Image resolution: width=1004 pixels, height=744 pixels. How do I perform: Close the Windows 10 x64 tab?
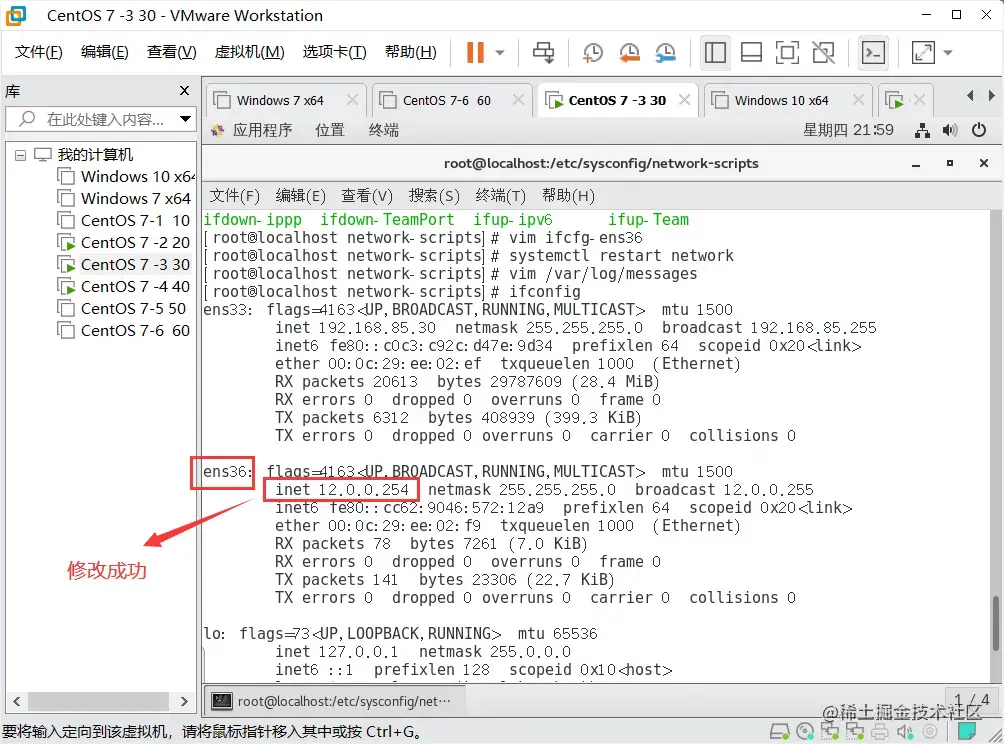[859, 100]
